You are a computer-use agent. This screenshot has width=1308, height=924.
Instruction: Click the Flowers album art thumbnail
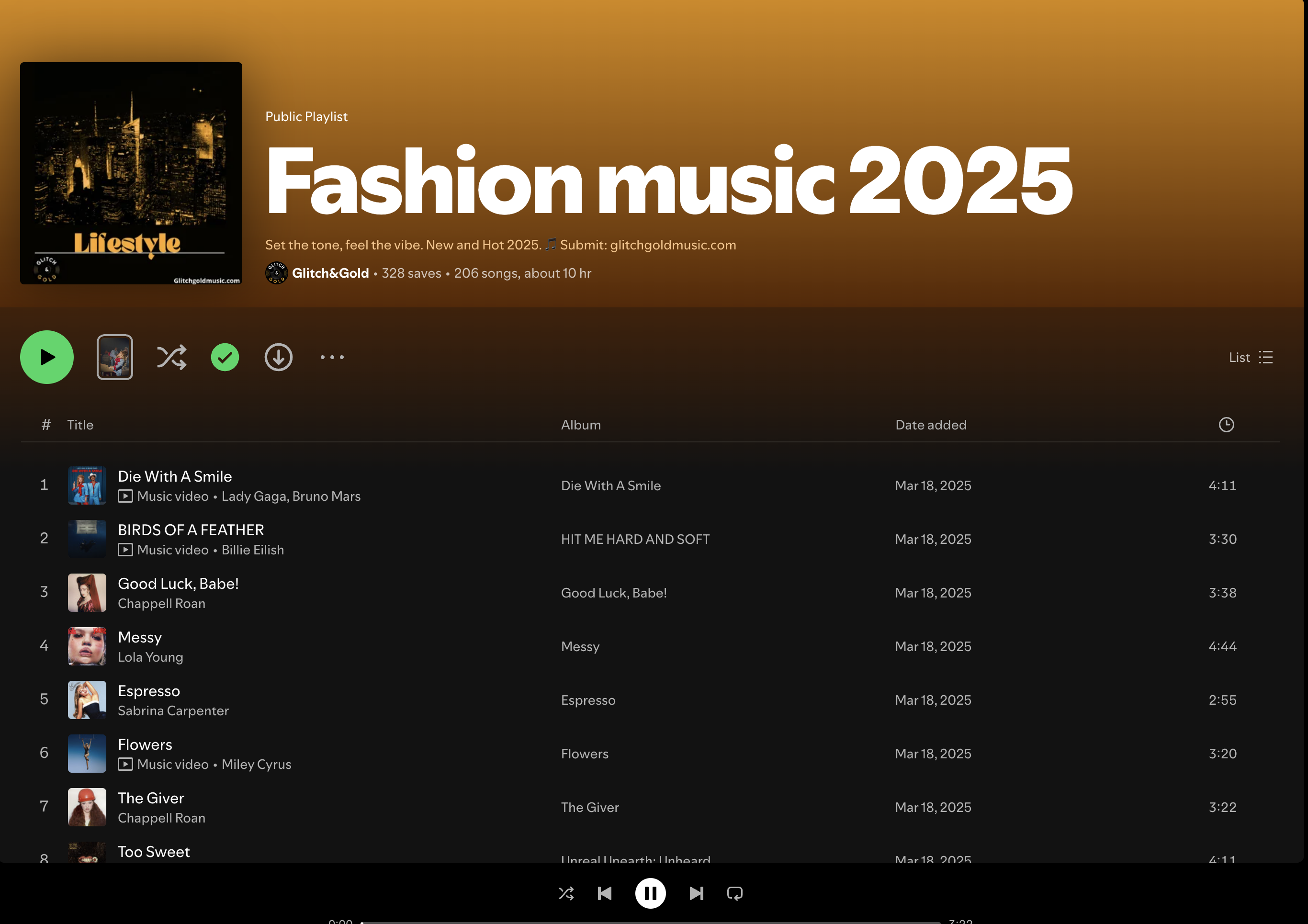87,753
